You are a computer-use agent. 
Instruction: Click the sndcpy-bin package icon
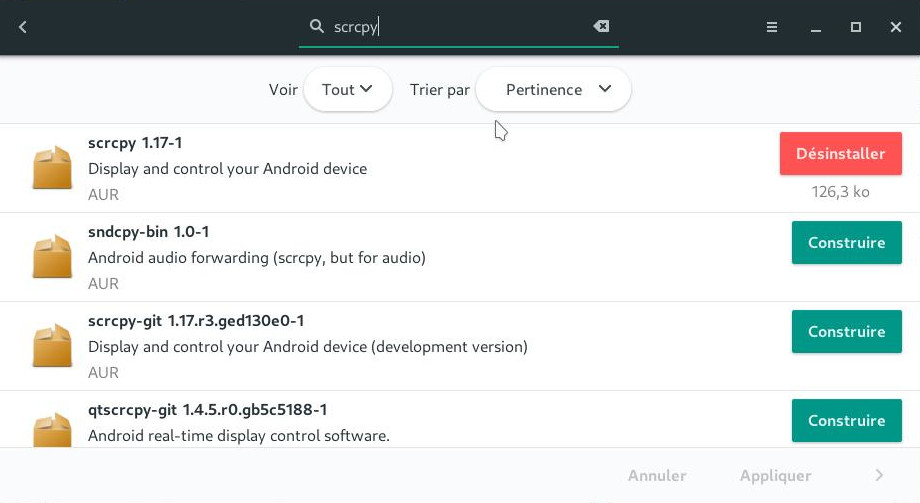click(52, 257)
